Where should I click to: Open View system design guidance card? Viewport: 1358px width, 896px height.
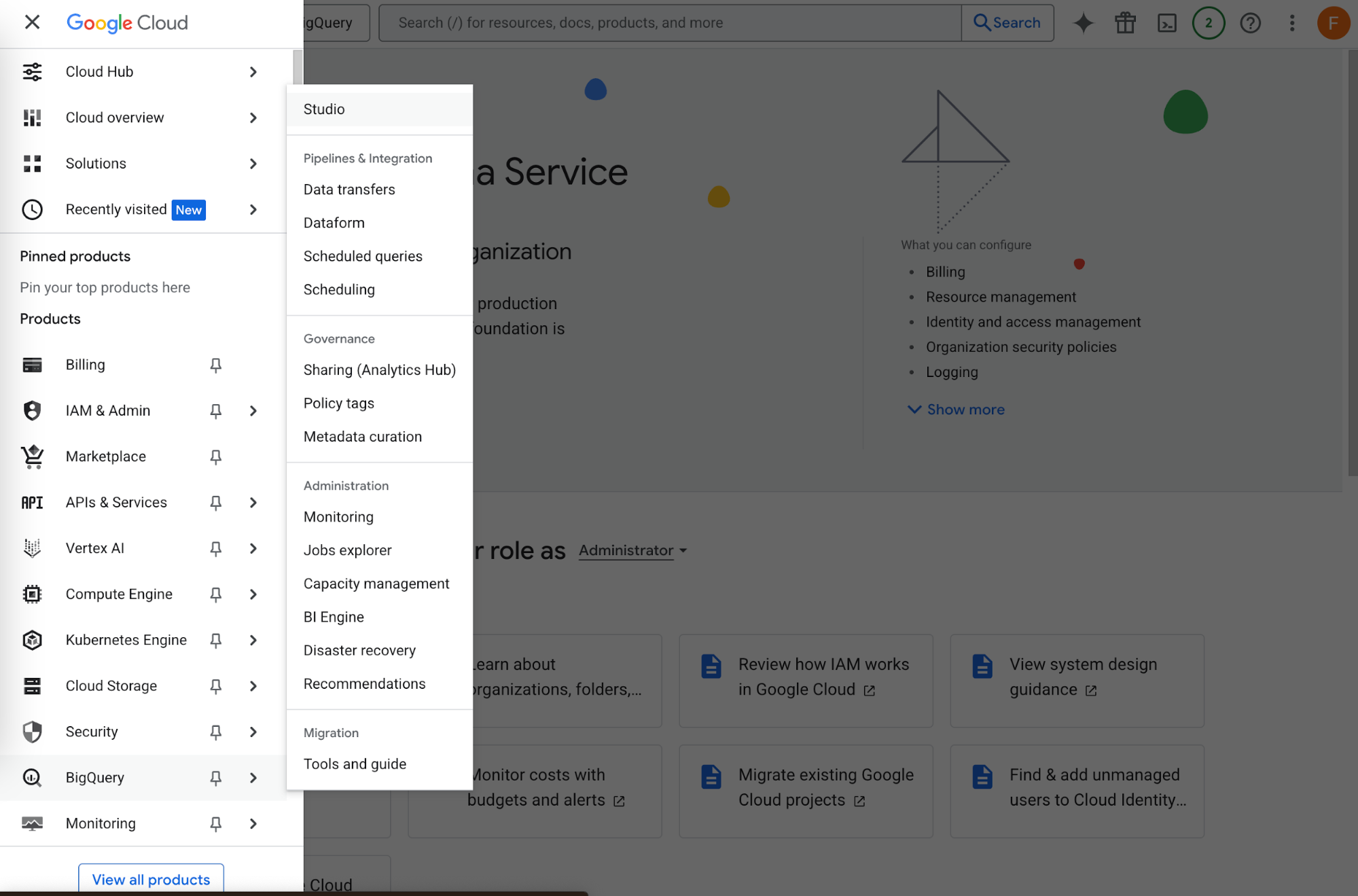pyautogui.click(x=1077, y=681)
